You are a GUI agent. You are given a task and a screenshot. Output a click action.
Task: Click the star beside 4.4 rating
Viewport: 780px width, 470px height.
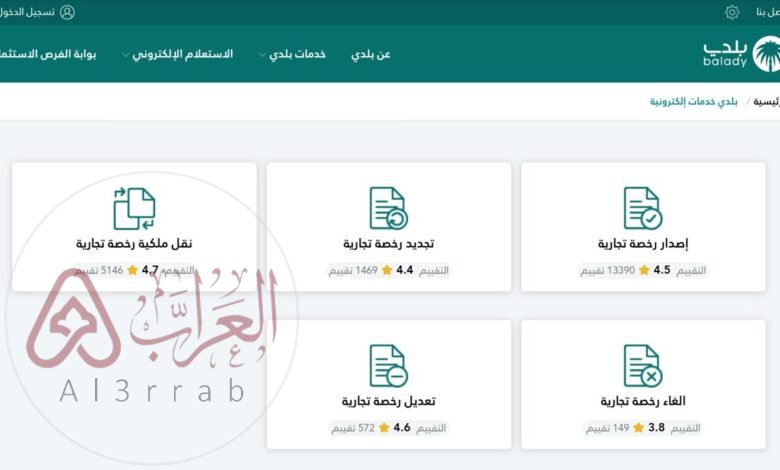pos(387,270)
